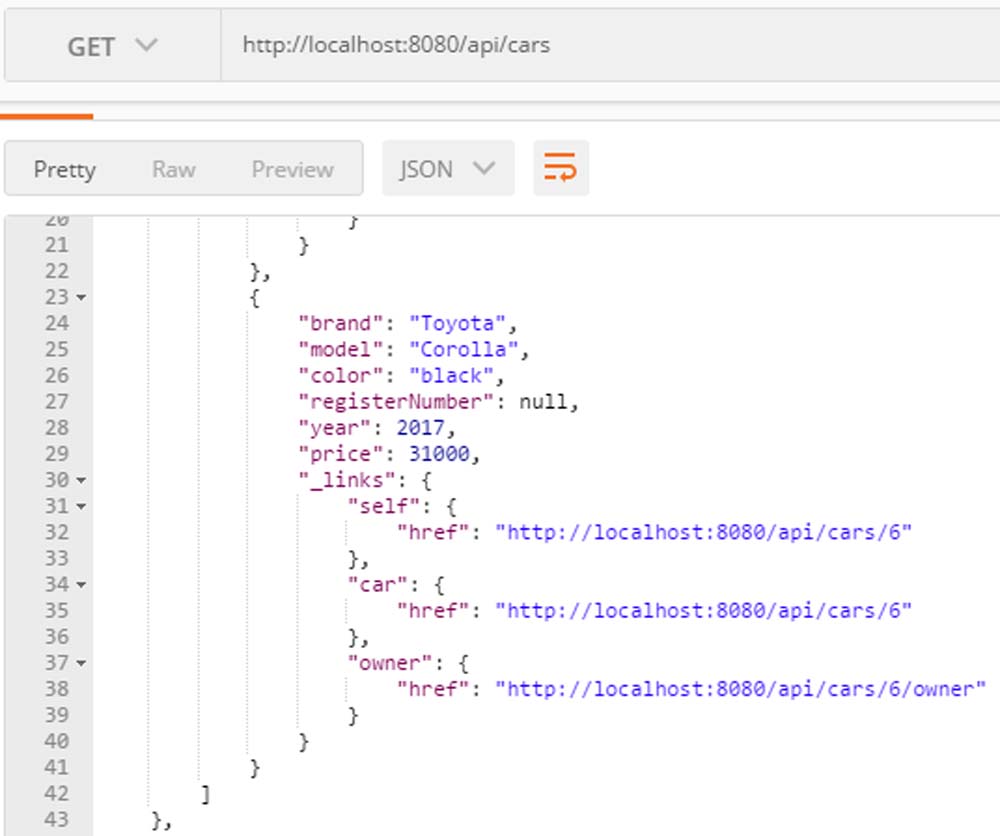The height and width of the screenshot is (836, 1000).
Task: Collapse the _links block at line 30
Action: tap(81, 481)
